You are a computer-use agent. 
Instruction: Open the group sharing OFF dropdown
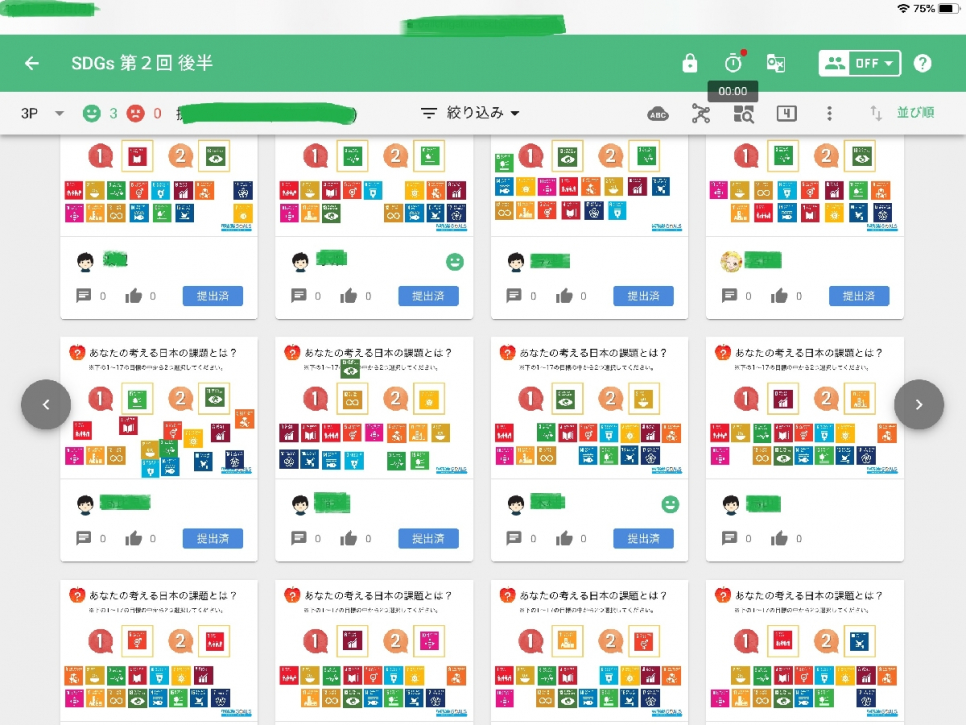(860, 63)
